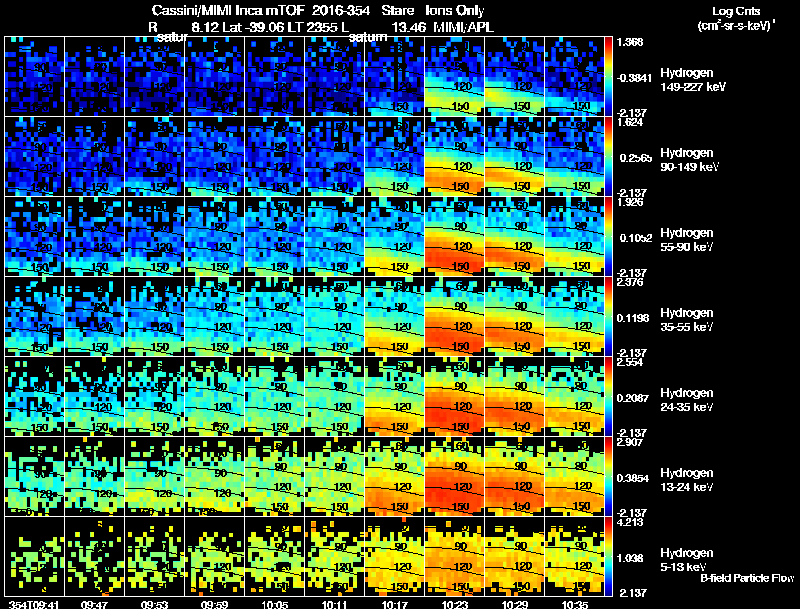Click the -0.3841 color scale midpoint value

point(634,78)
